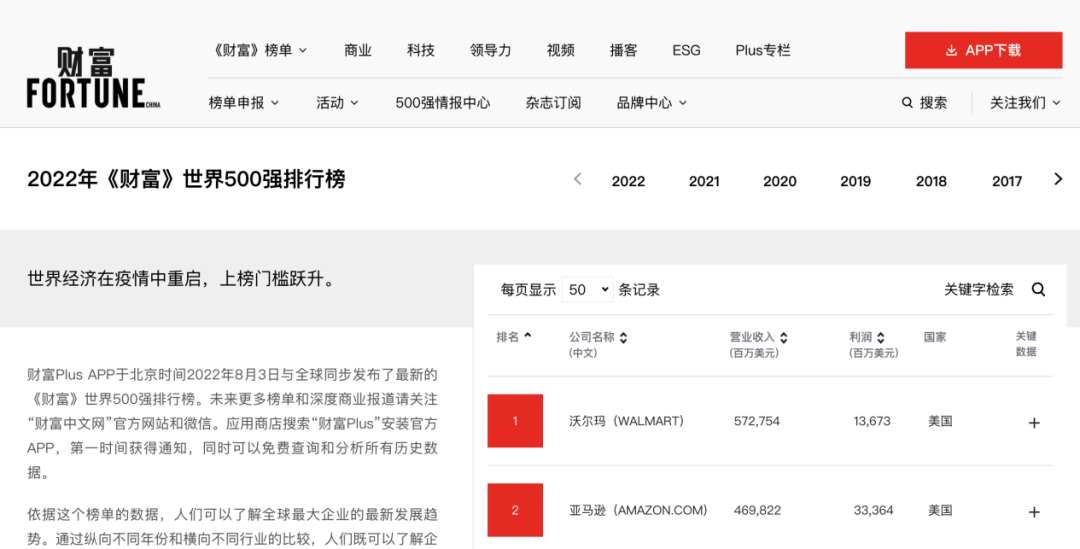Click the search magnifier icon in header
Image resolution: width=1080 pixels, height=549 pixels.
click(907, 103)
